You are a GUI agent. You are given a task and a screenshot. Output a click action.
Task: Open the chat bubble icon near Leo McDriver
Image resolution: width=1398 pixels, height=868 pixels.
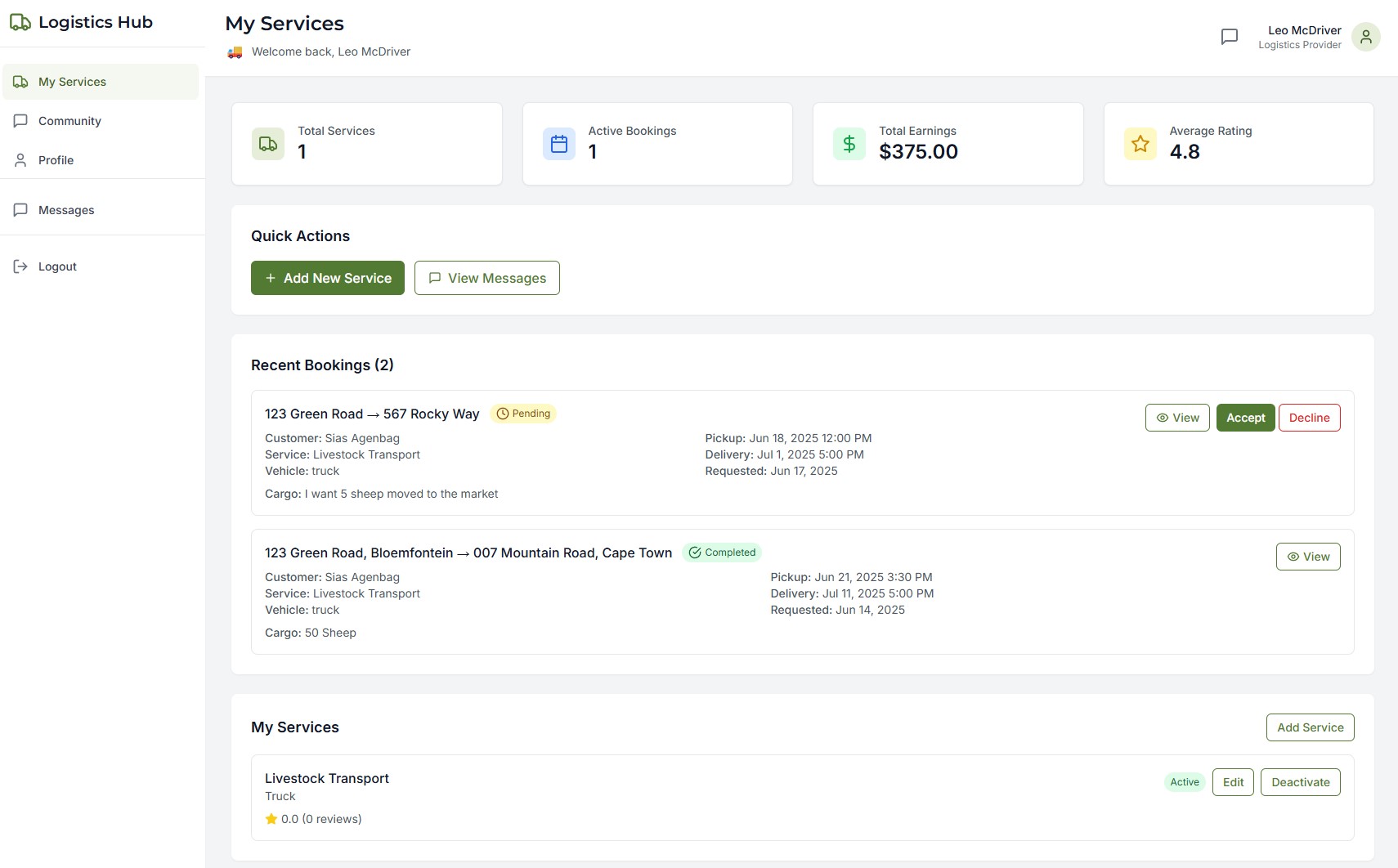pyautogui.click(x=1230, y=36)
